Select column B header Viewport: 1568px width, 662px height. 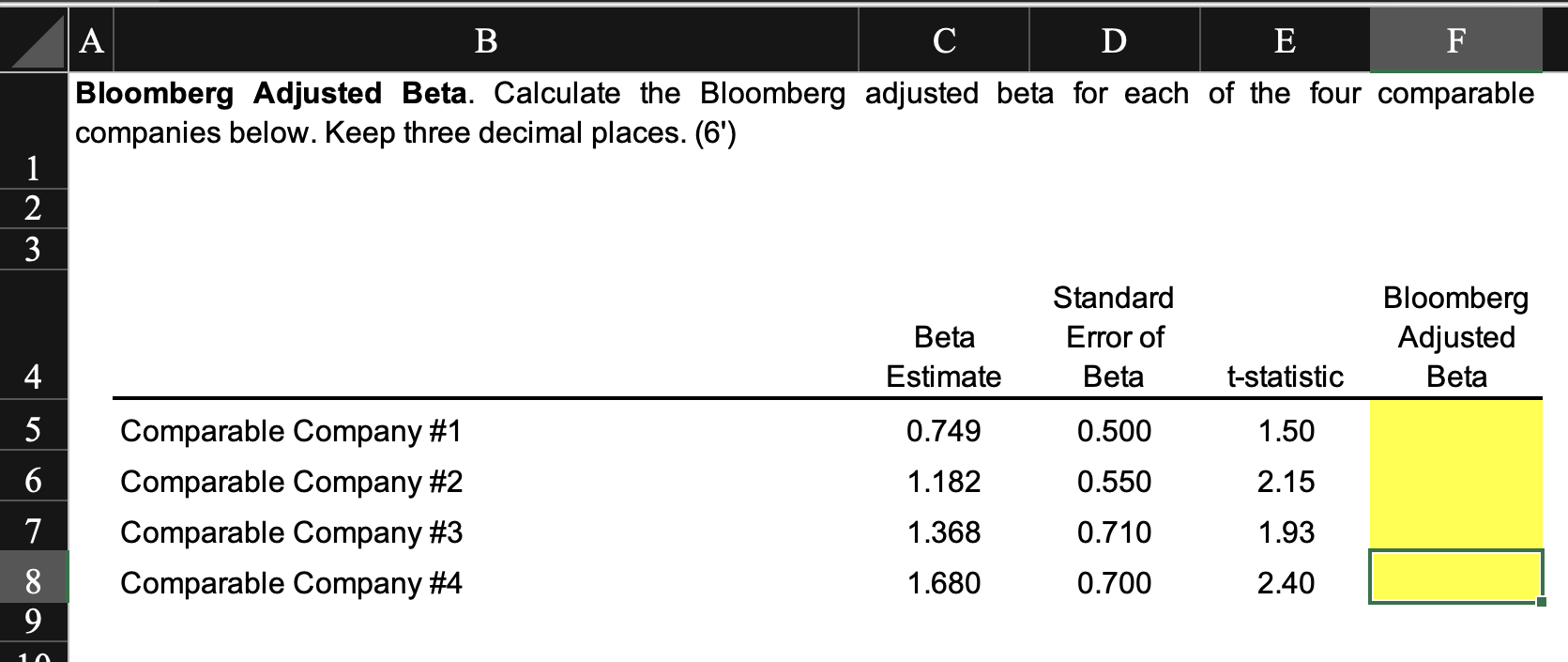click(486, 39)
